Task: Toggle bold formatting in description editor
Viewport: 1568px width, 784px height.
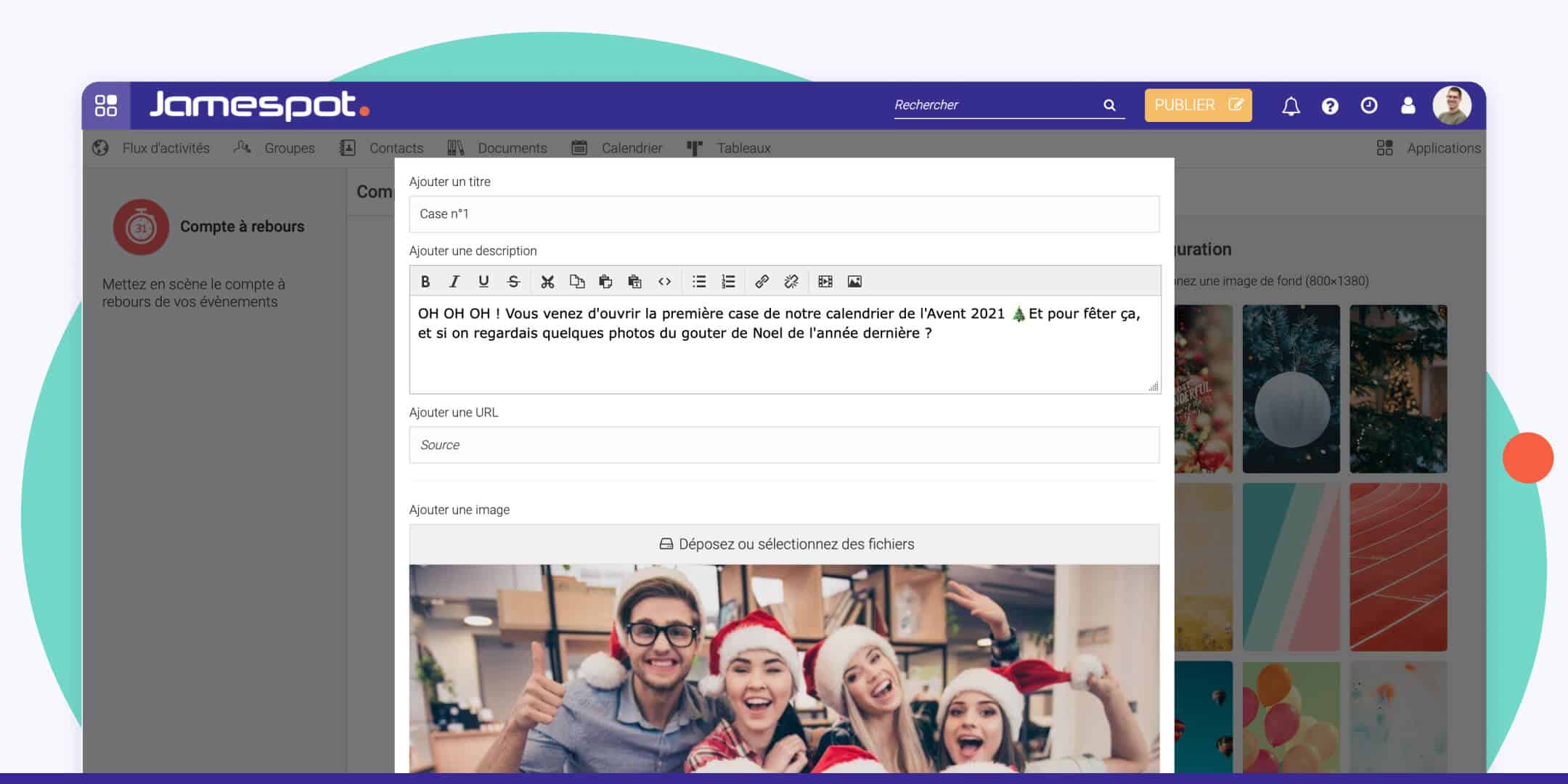Action: [425, 282]
